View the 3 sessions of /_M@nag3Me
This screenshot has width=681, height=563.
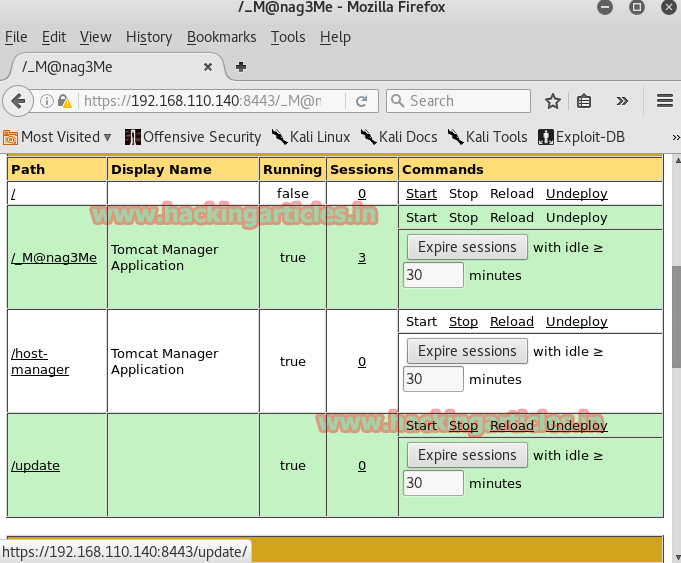[362, 258]
